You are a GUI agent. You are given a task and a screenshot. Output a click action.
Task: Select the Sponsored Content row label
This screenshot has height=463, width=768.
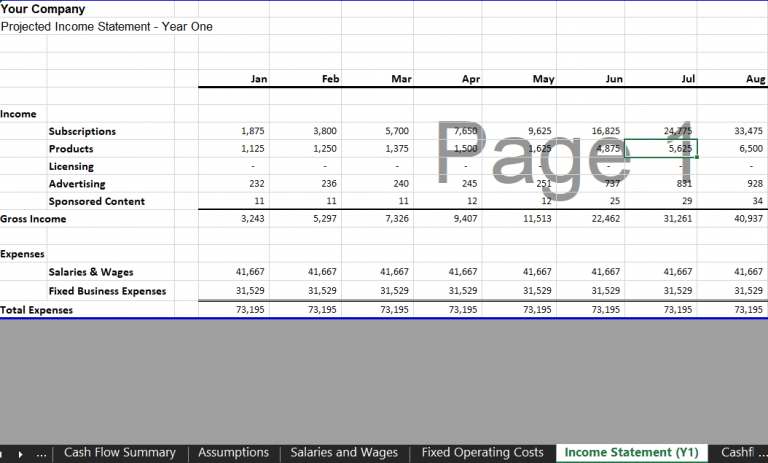click(96, 201)
